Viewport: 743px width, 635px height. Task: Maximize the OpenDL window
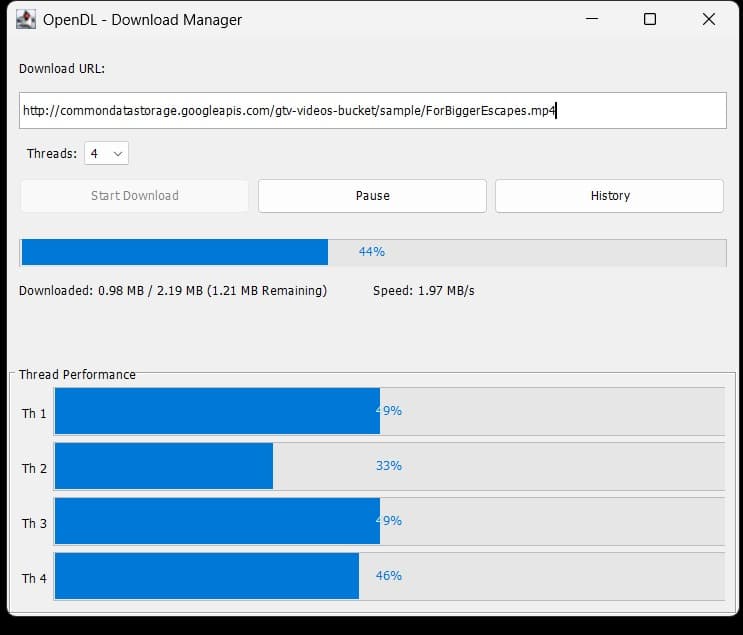650,19
